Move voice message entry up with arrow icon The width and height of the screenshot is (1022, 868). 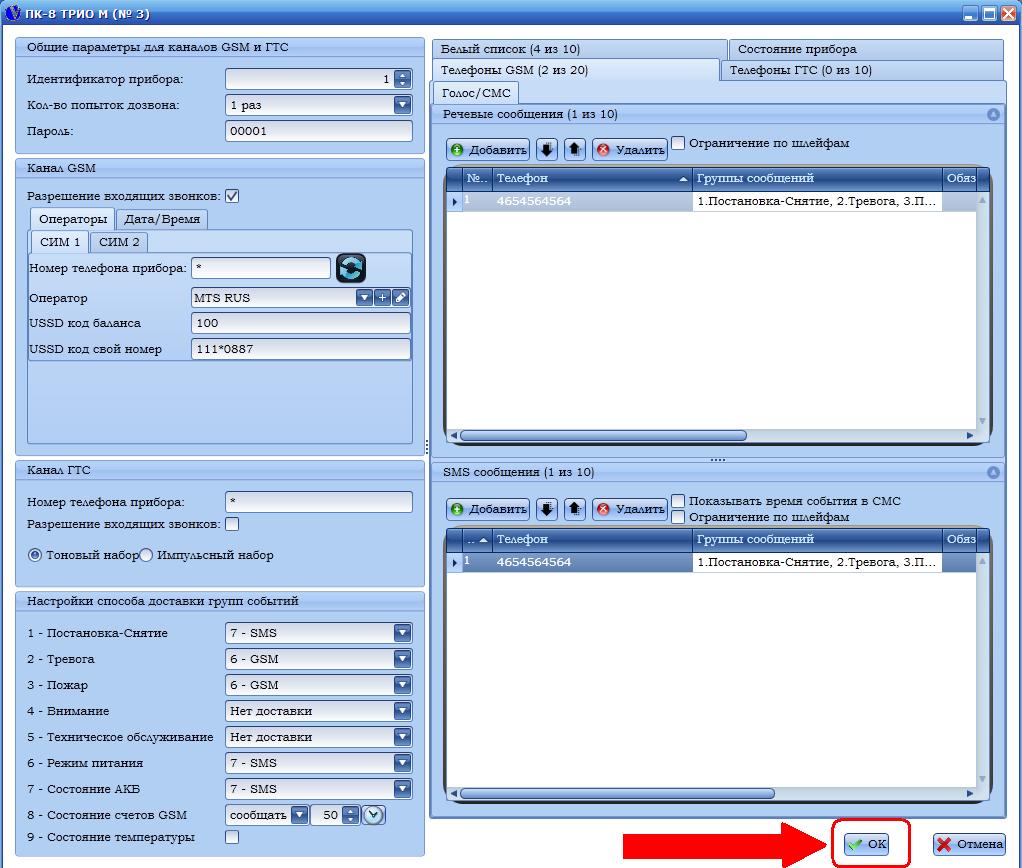point(575,150)
